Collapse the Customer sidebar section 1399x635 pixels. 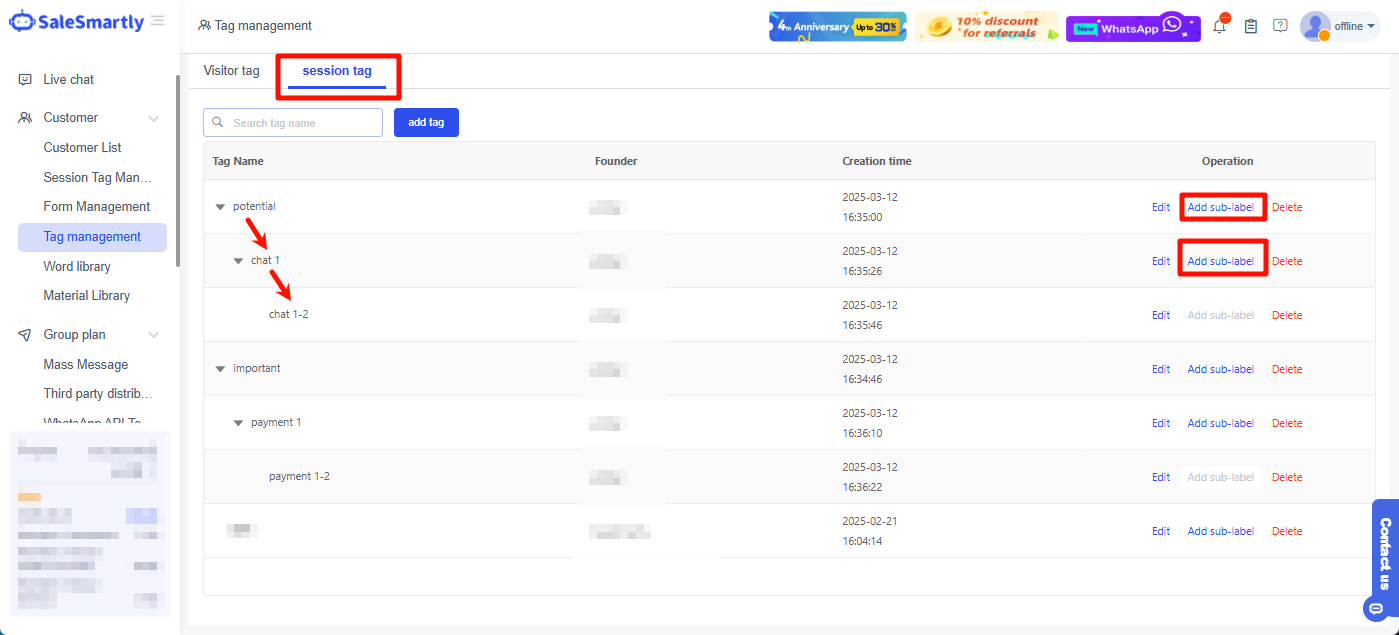point(153,118)
